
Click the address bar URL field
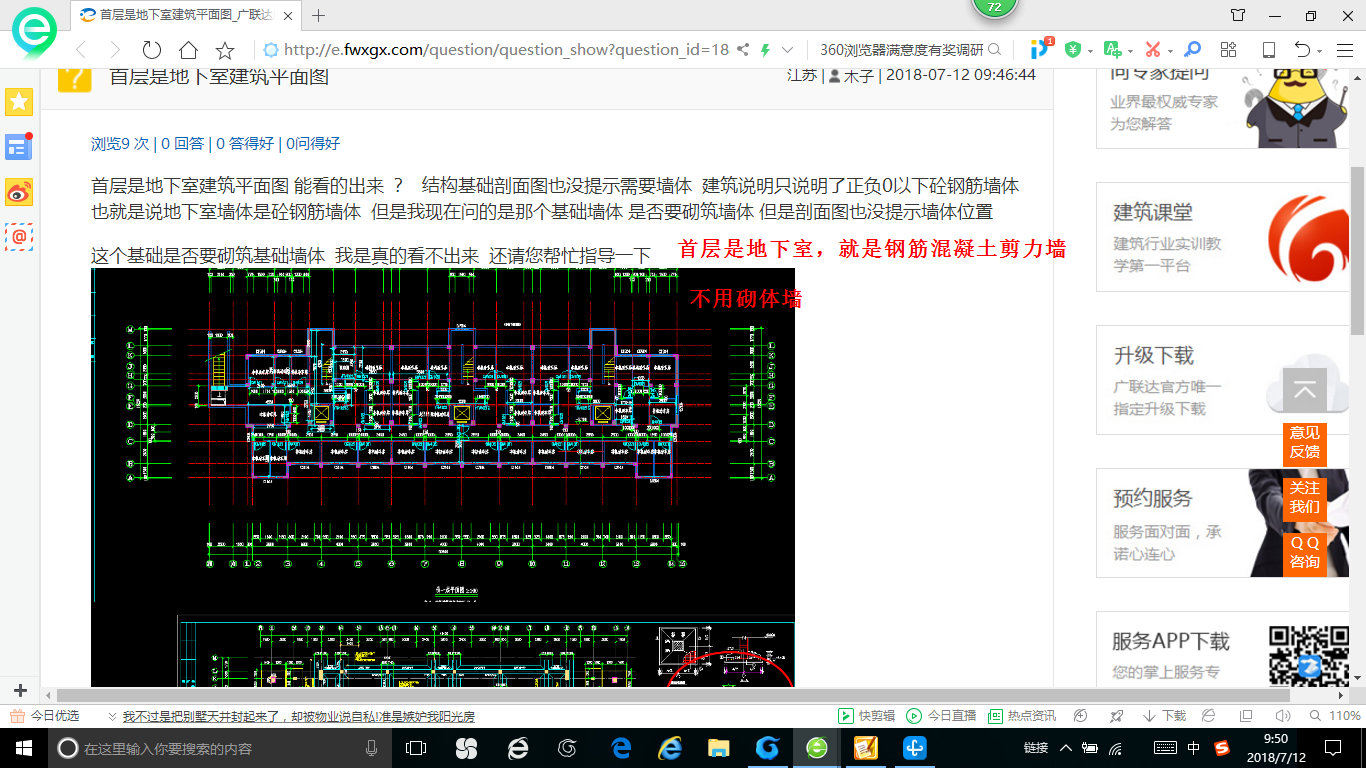point(505,50)
